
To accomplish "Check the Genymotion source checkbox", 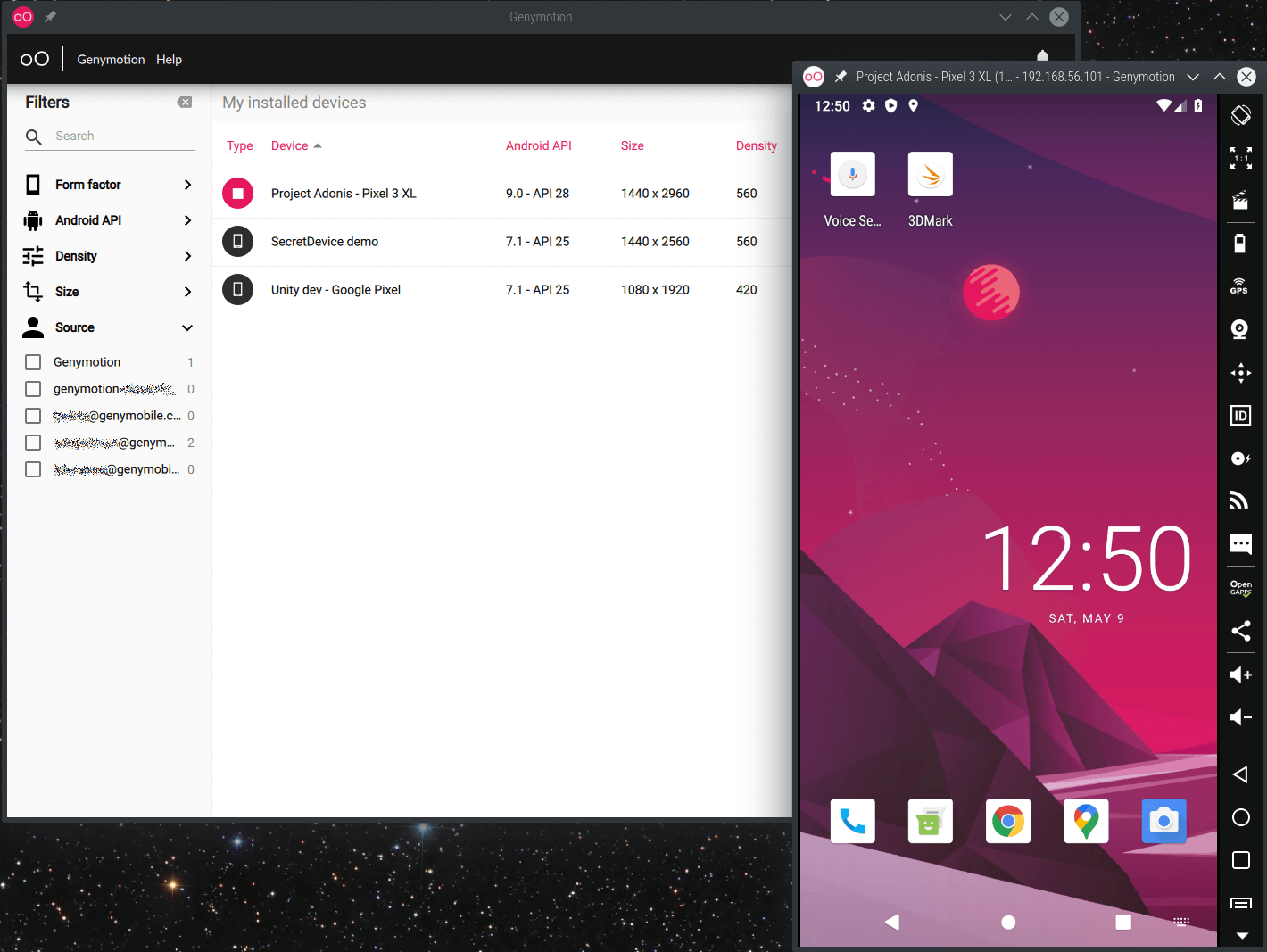I will pos(33,362).
